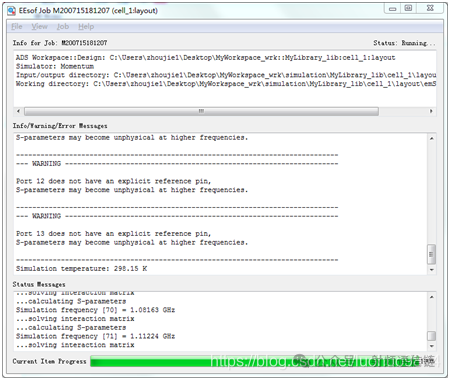This screenshot has width=450, height=380.
Task: Click 'Simulation temperature: 298.15 K' line
Action: [x=82, y=269]
